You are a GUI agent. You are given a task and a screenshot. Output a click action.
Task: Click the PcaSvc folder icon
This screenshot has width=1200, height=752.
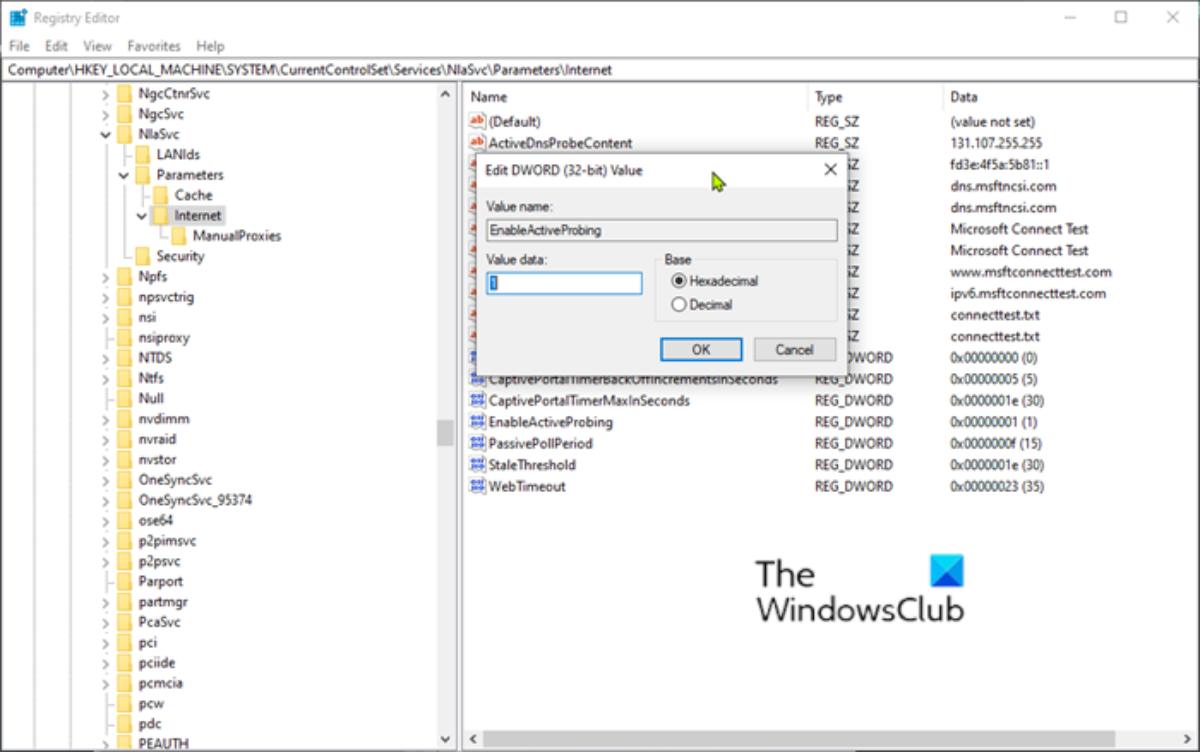point(124,622)
